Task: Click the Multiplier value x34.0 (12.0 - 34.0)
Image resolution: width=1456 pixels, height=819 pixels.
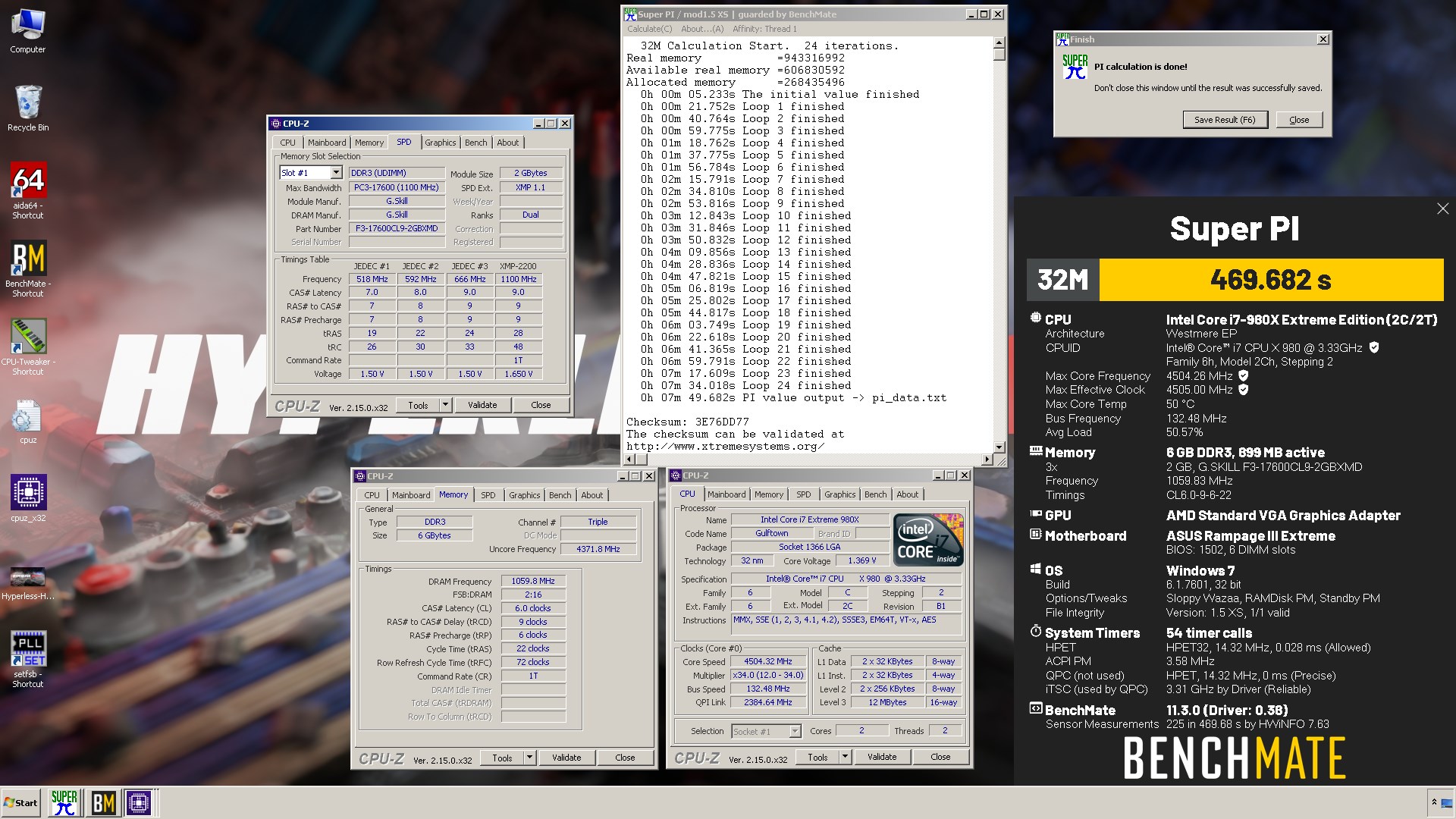Action: point(768,675)
